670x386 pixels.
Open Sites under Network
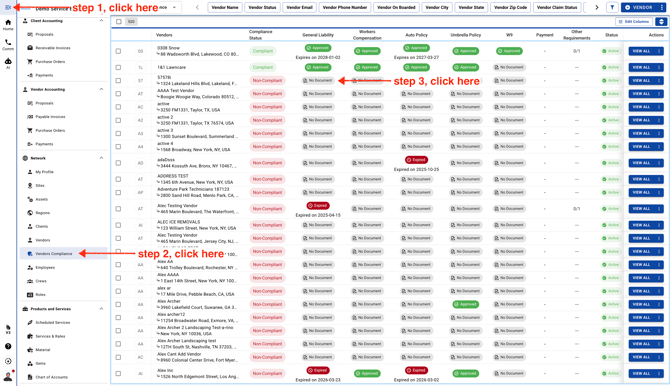pos(40,186)
